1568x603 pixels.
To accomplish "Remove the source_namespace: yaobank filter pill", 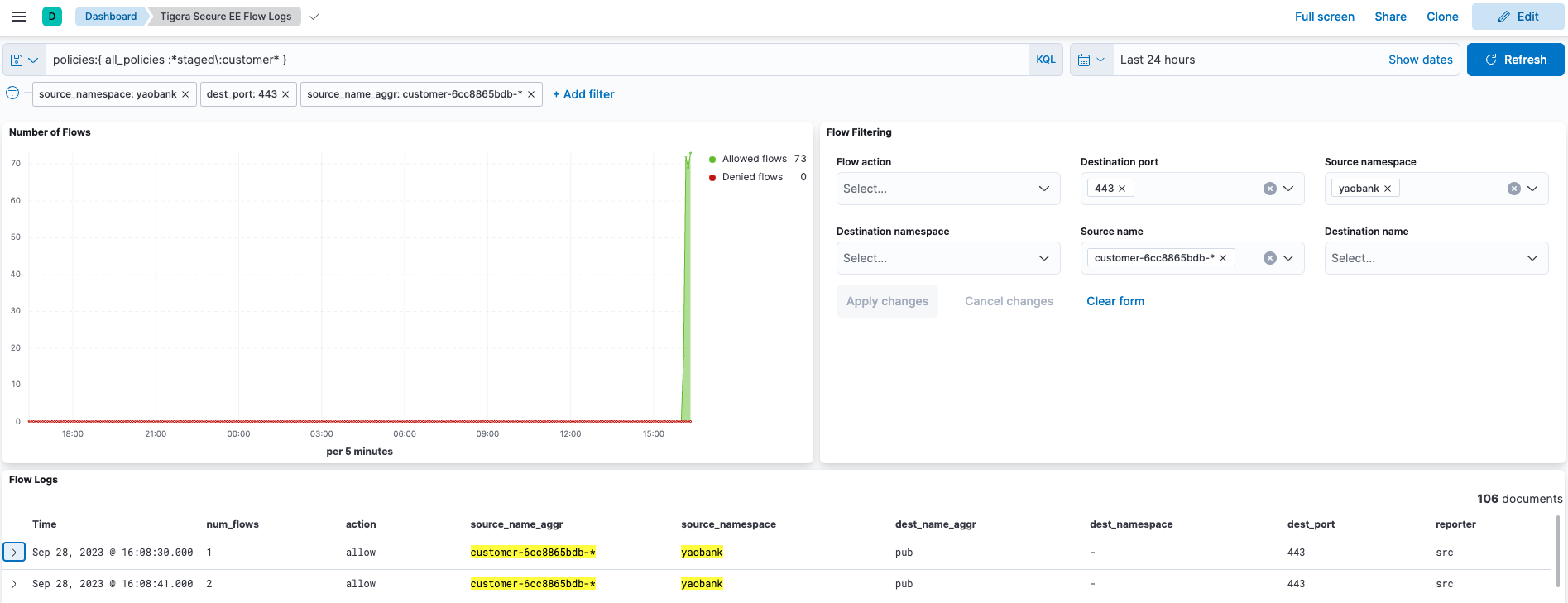I will pyautogui.click(x=185, y=94).
